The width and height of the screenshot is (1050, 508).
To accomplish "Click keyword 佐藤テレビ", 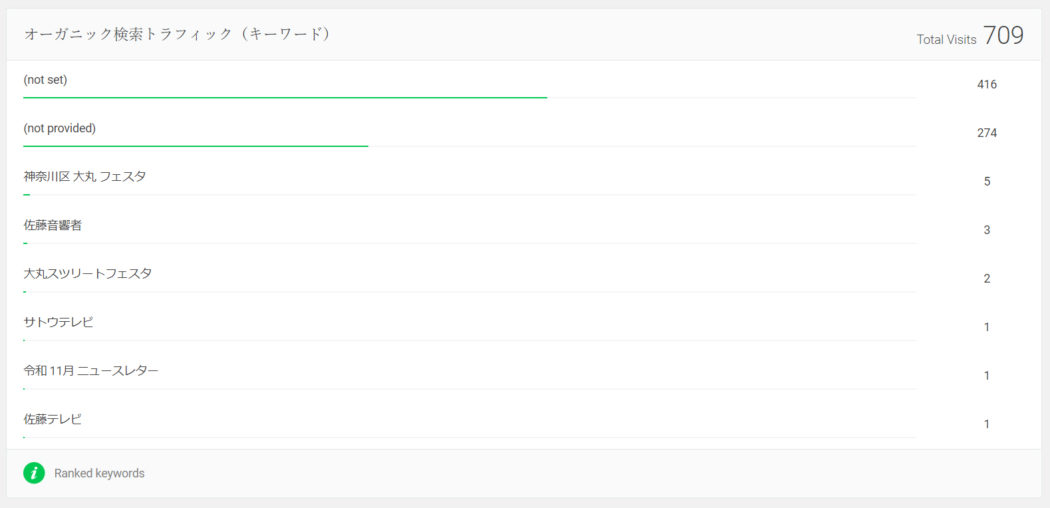I will [52, 420].
